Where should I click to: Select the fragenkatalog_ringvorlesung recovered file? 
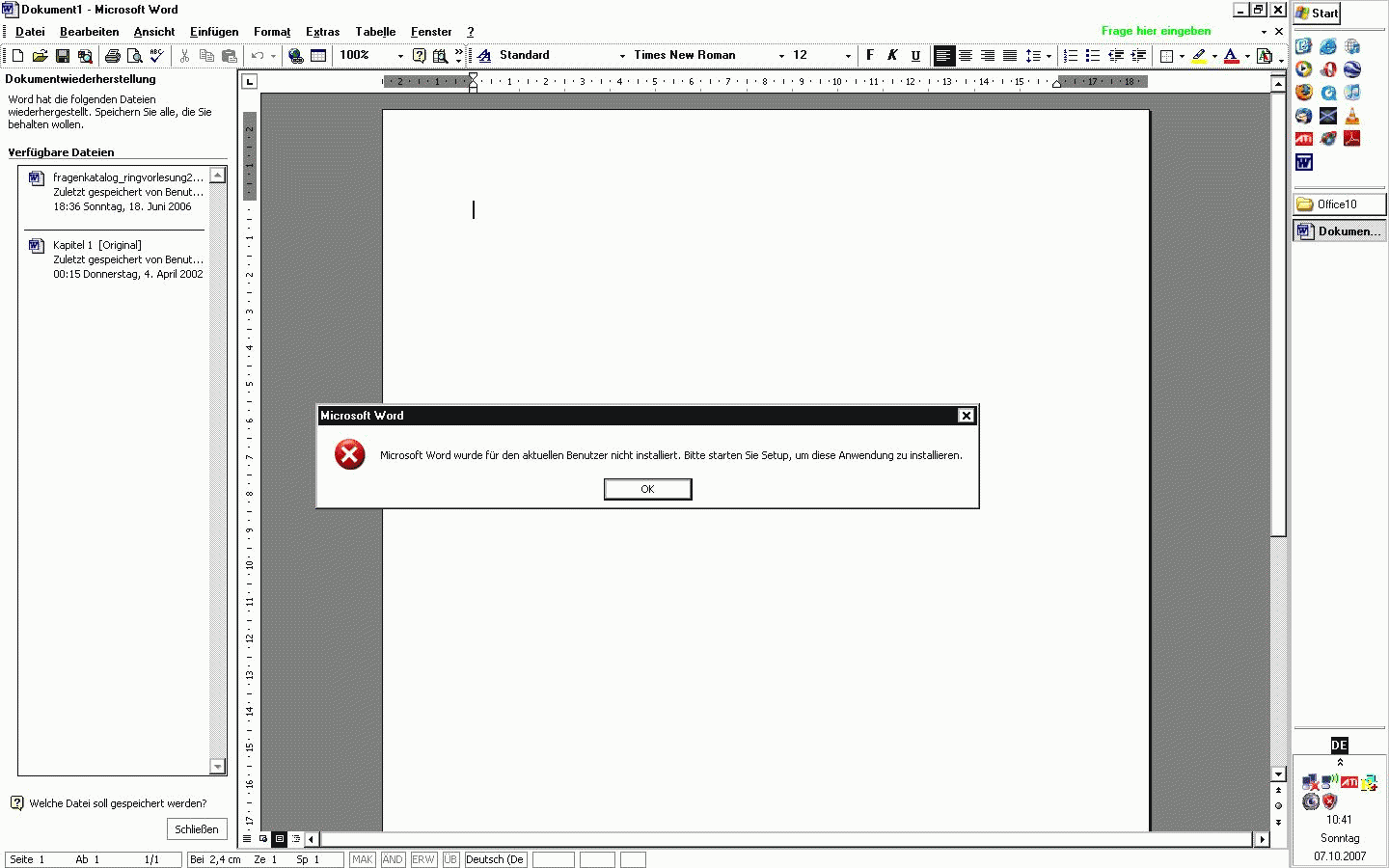click(116, 192)
